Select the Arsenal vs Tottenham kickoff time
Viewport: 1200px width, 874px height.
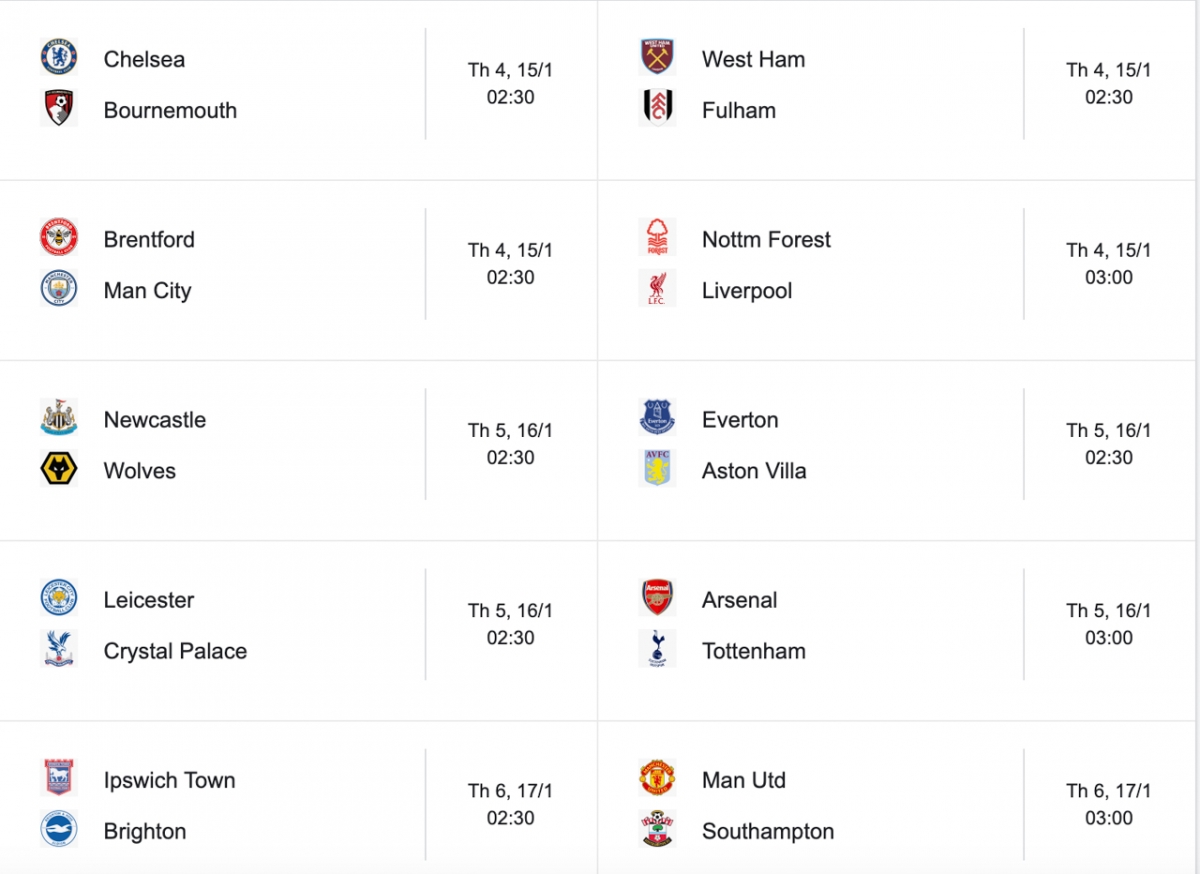(1109, 624)
